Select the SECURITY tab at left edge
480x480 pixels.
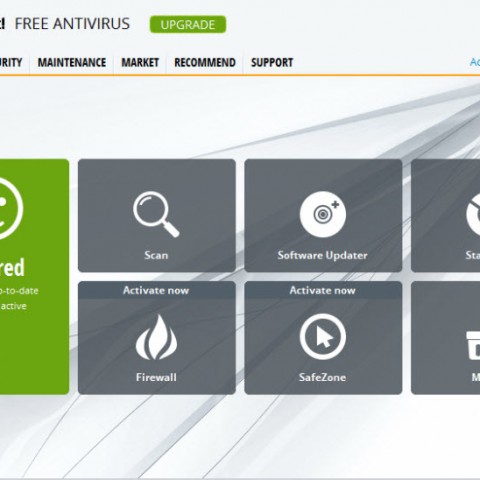(11, 62)
